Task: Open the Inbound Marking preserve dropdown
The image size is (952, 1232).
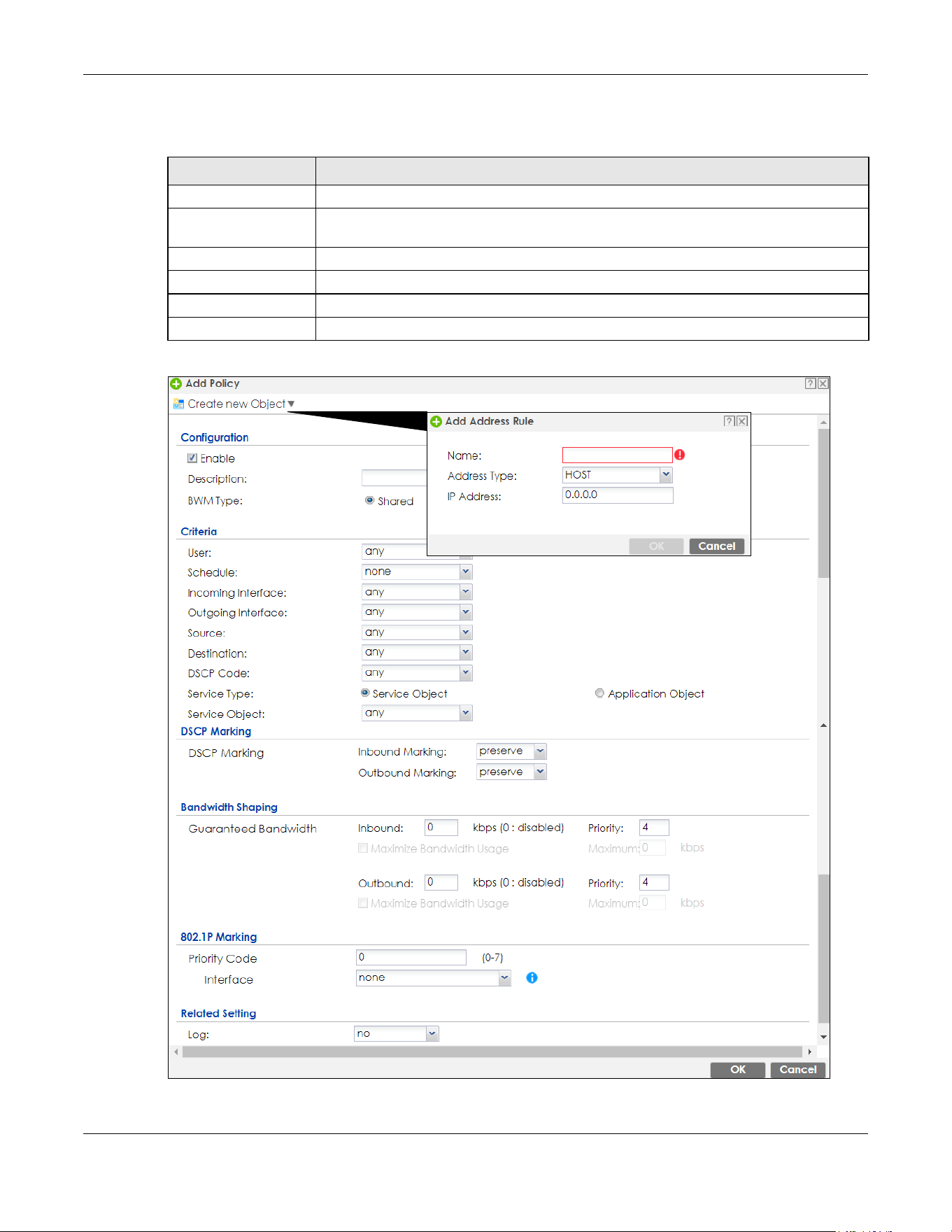Action: point(540,751)
